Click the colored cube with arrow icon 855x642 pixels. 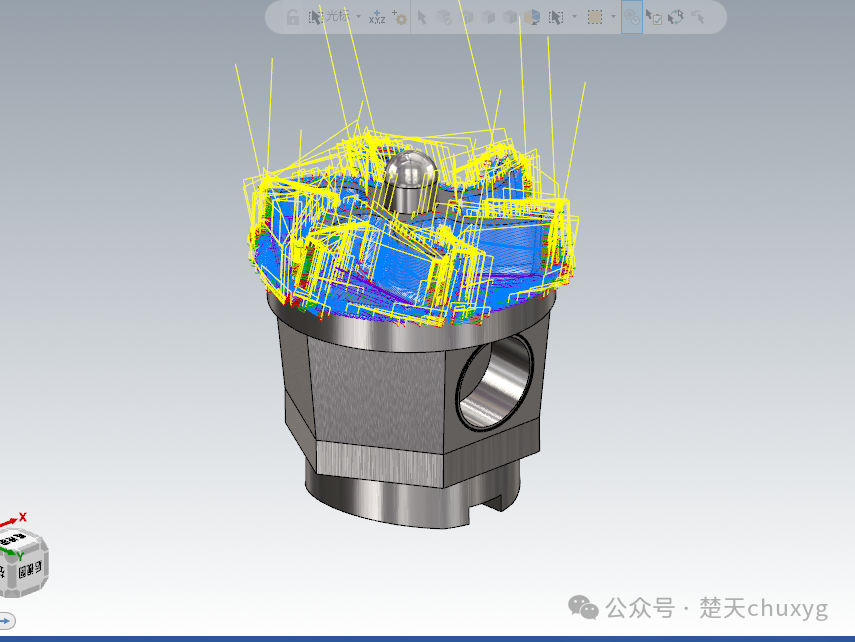[x=532, y=17]
